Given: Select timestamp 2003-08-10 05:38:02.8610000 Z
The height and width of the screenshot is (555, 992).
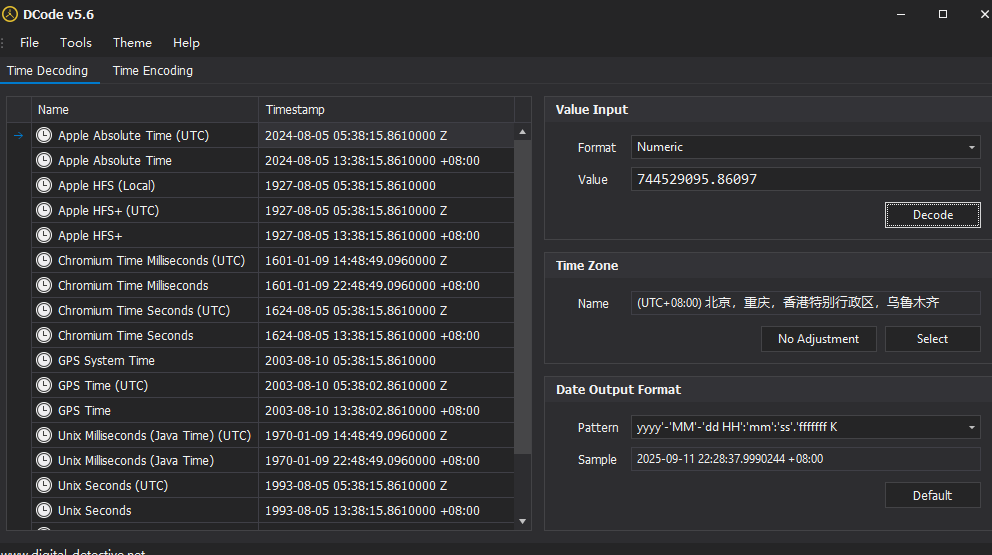Looking at the screenshot, I should (x=386, y=385).
